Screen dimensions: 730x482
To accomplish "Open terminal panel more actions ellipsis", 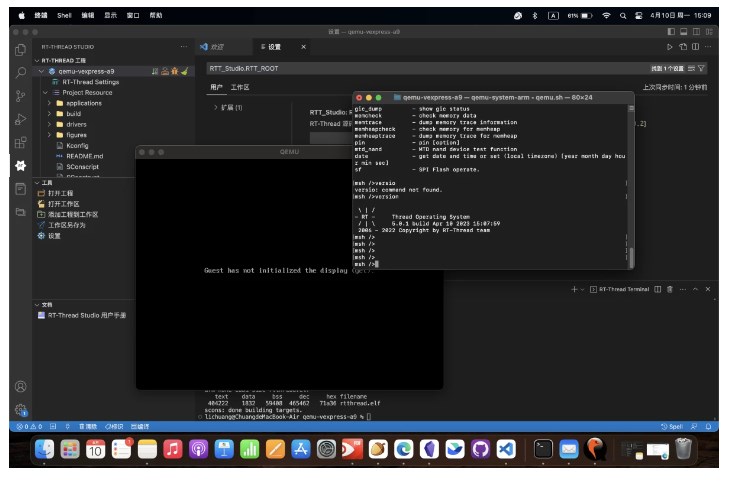I will point(683,289).
